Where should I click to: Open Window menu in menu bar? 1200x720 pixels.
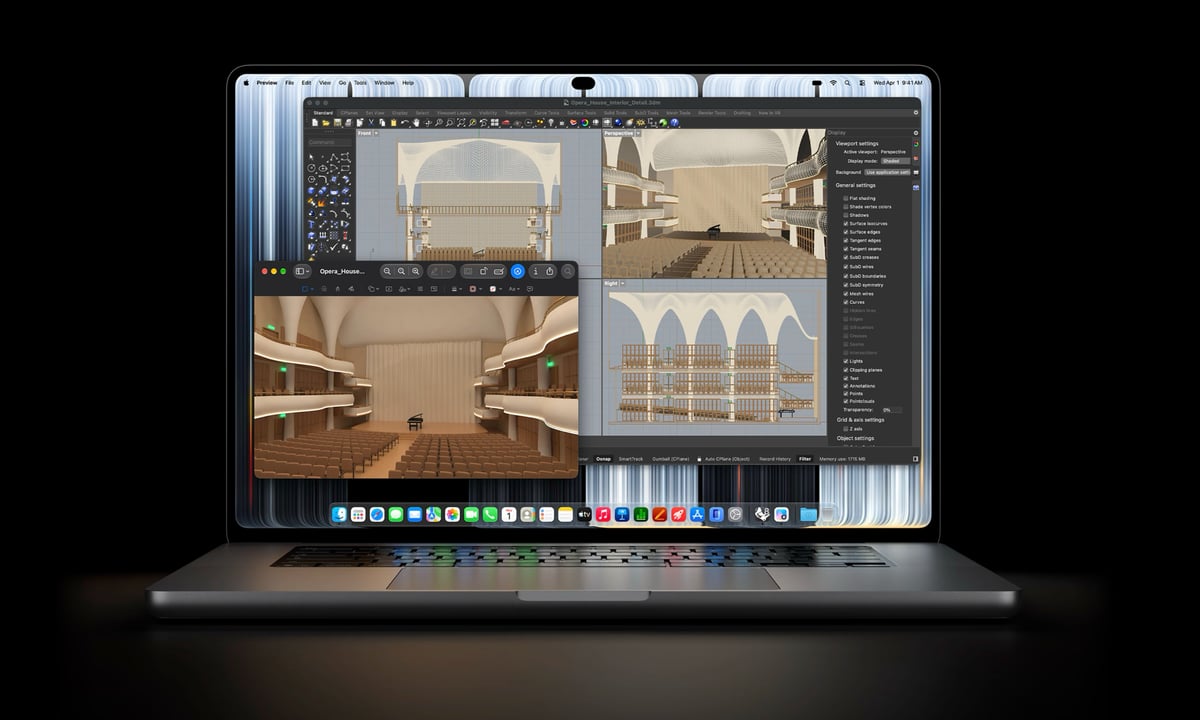[384, 82]
